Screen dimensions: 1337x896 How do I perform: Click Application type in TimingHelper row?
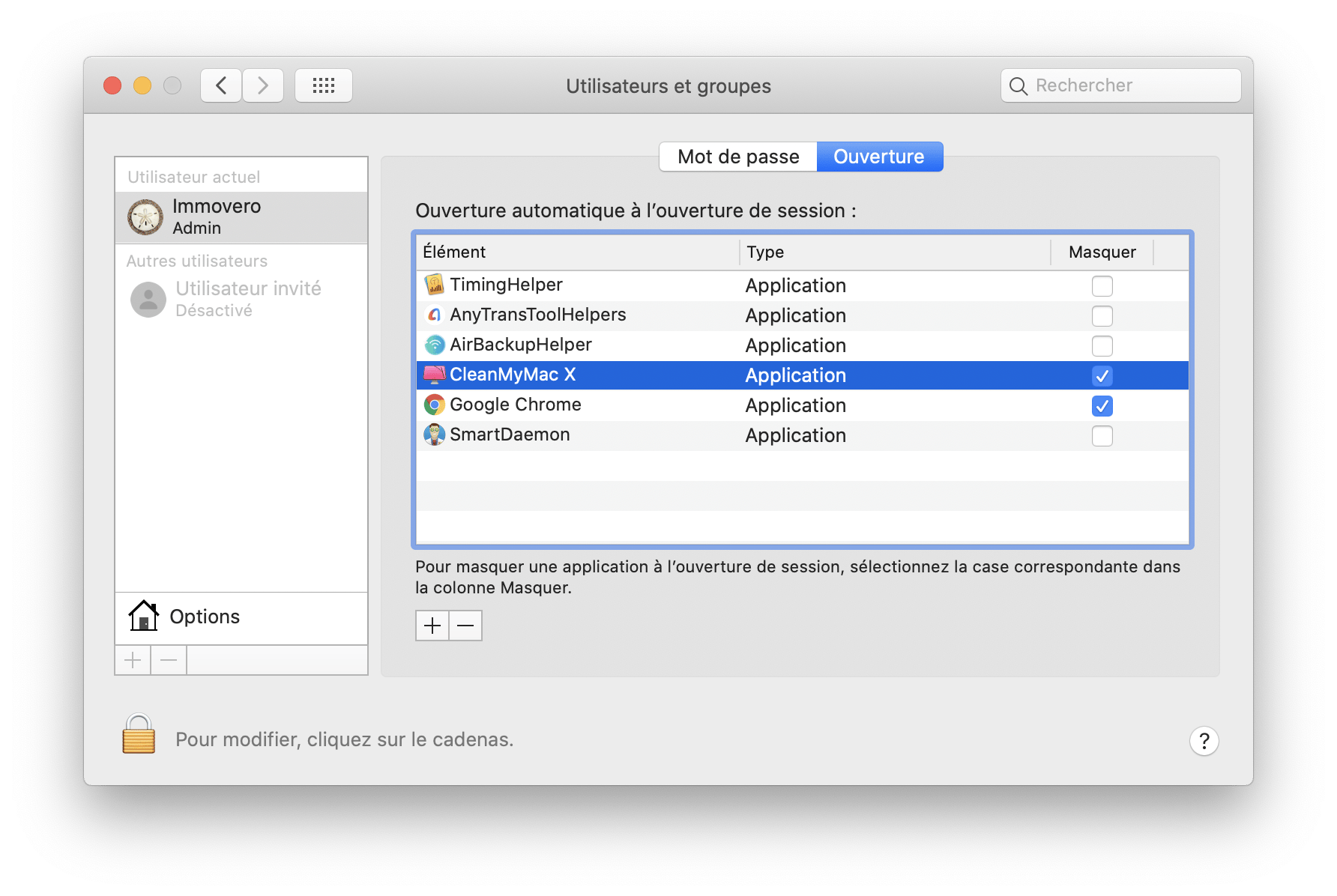(795, 285)
